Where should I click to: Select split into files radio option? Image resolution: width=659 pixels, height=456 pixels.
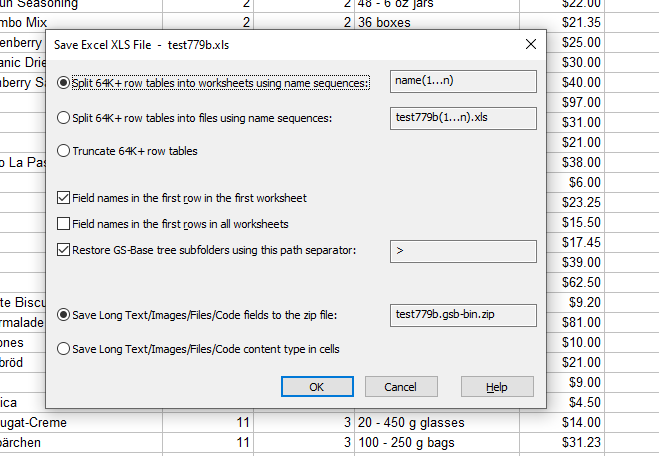tap(65, 119)
